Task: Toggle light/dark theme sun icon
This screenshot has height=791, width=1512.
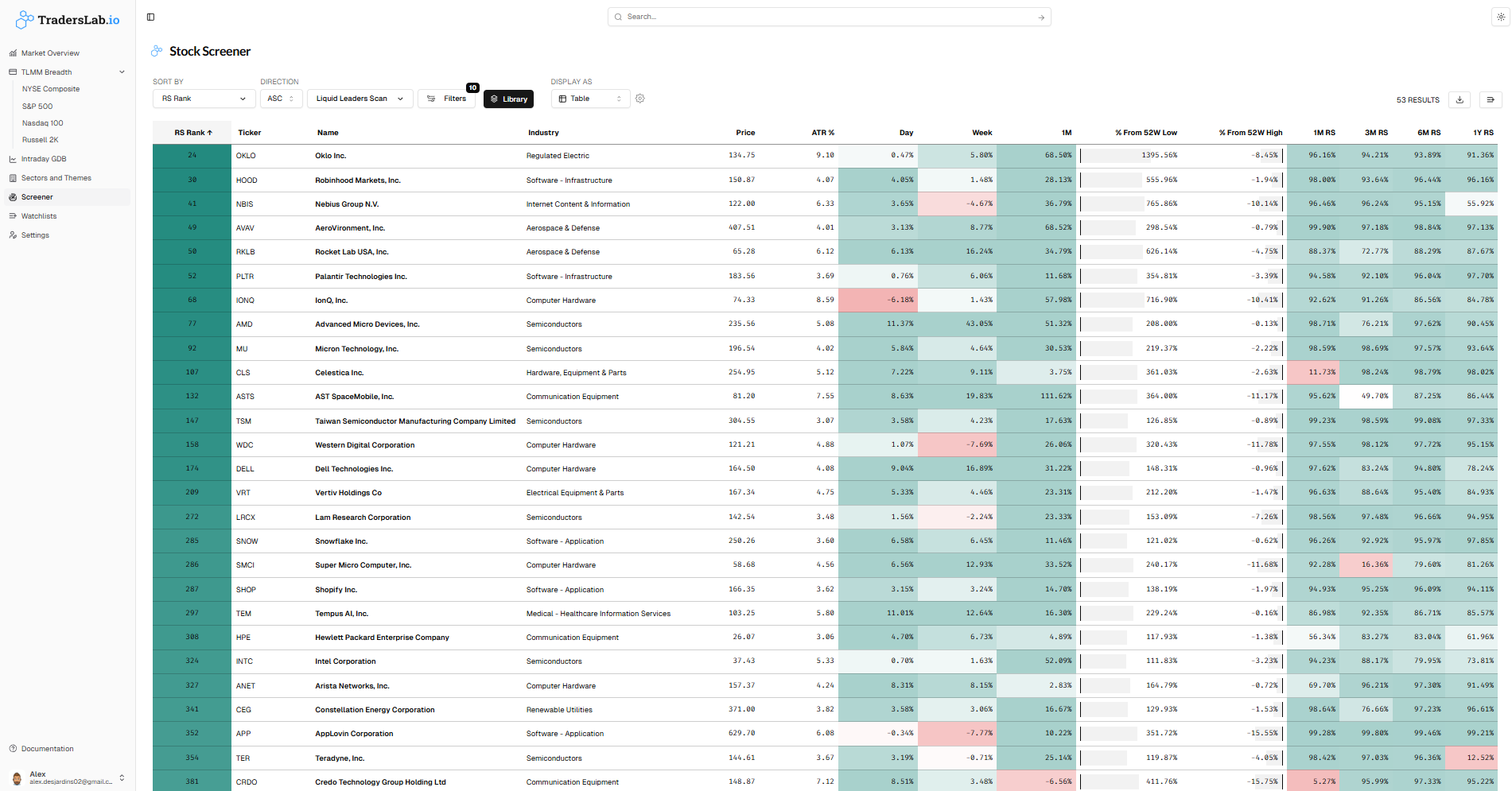Action: tap(1500, 17)
